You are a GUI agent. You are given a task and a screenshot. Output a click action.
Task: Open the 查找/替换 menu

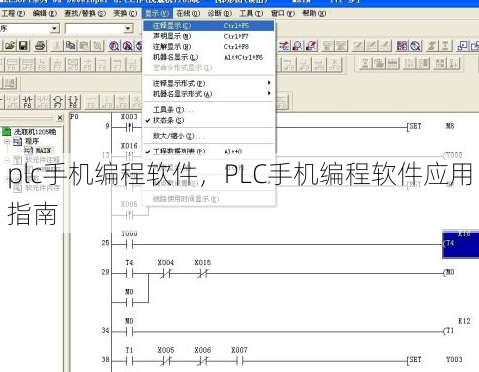85,13
